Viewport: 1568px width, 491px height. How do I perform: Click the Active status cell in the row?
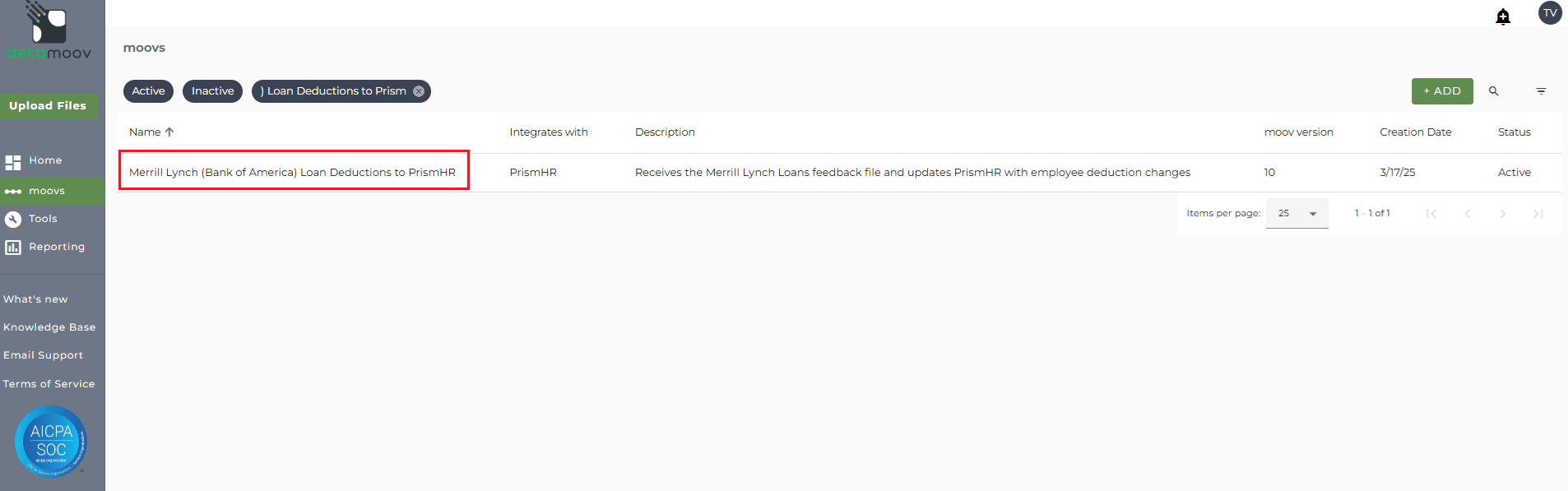pos(1514,172)
